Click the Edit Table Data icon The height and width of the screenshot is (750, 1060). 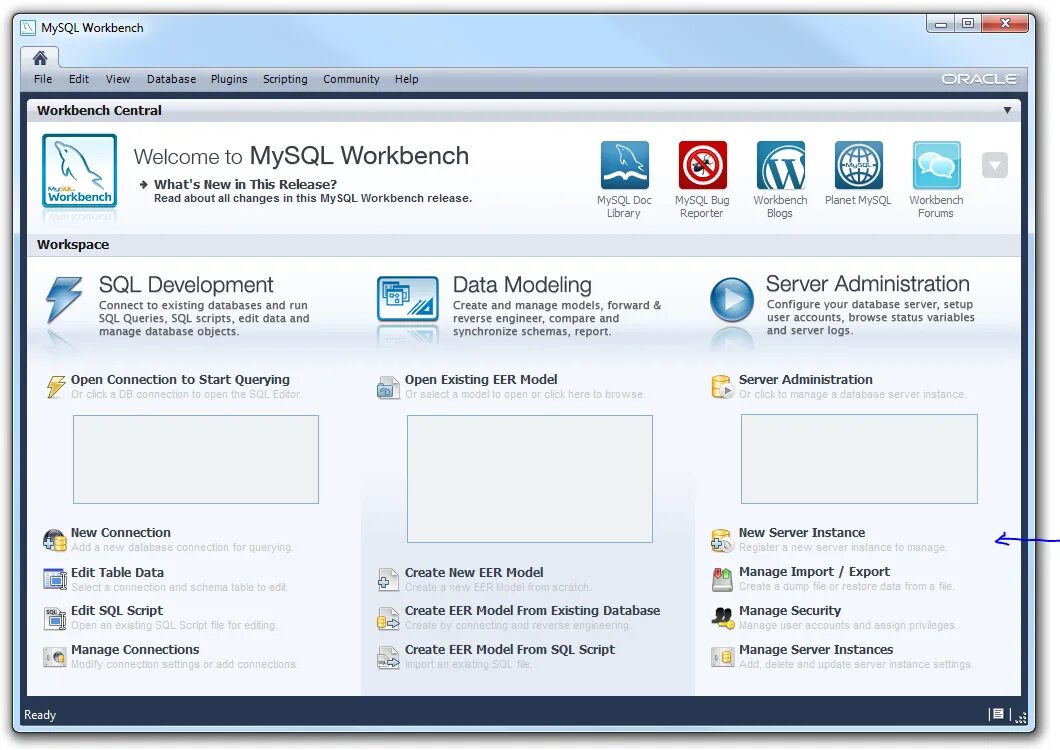click(55, 580)
